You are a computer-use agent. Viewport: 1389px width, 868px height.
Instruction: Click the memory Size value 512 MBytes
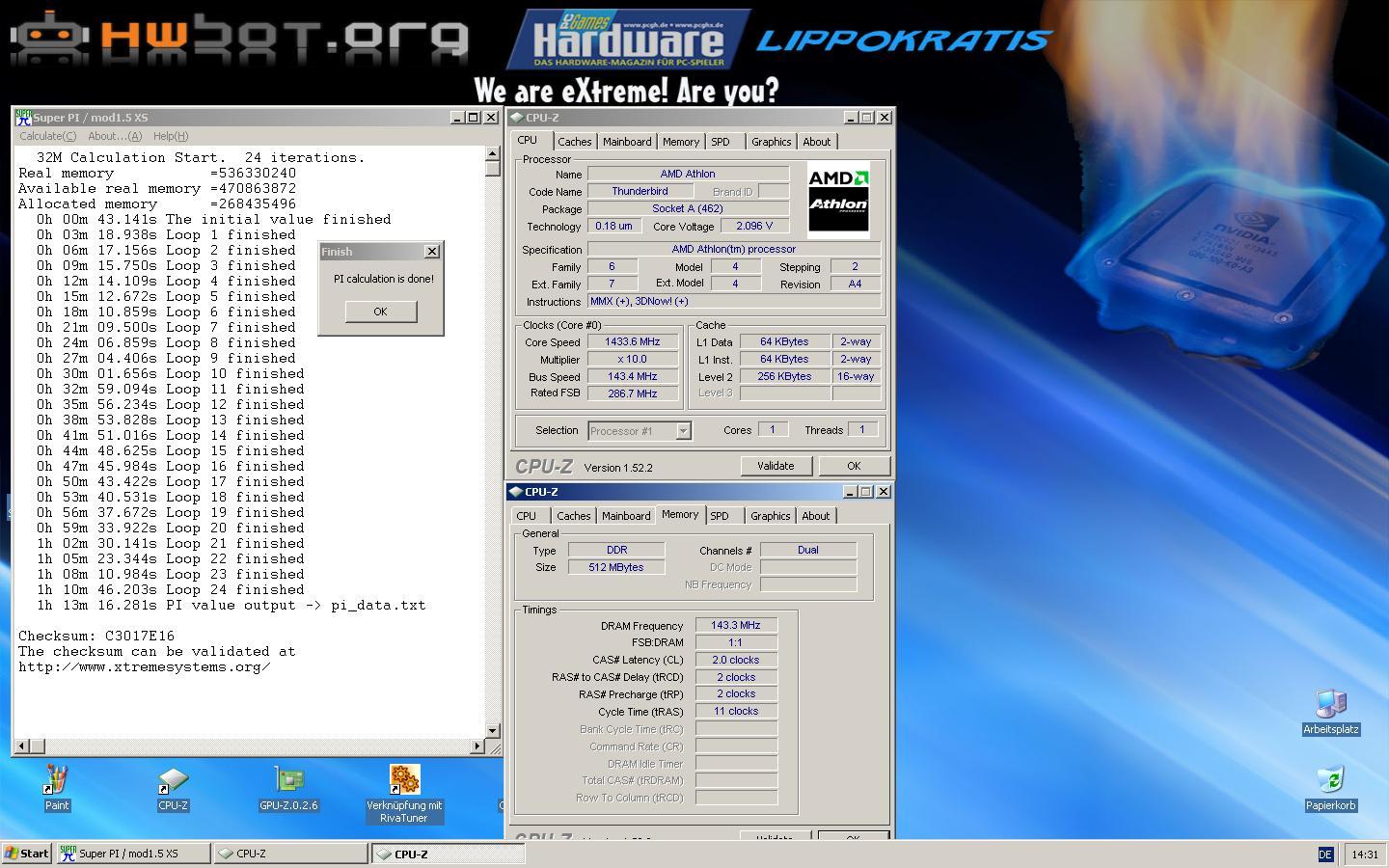click(x=616, y=568)
